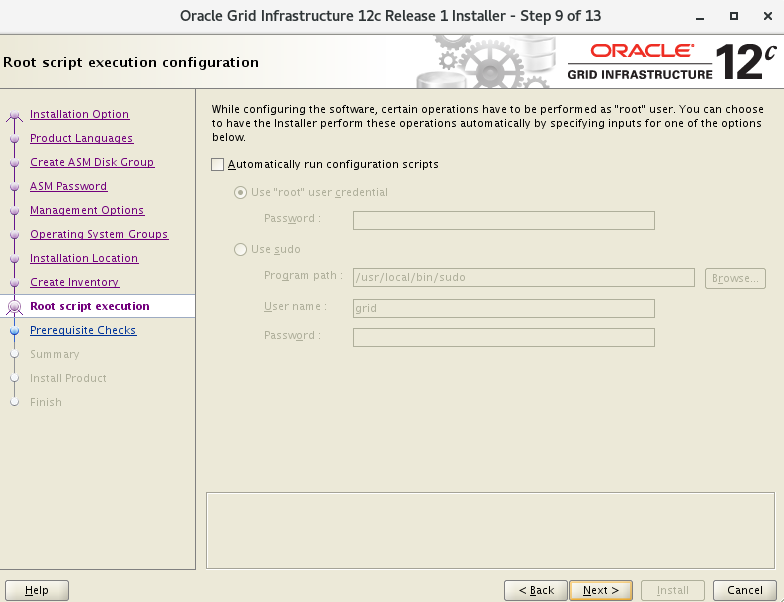Open the Create Inventory step

(x=74, y=282)
